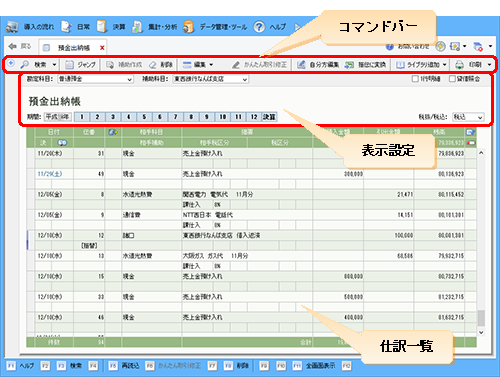
Task: Click the sticky note icon in table header
Action: (113, 132)
